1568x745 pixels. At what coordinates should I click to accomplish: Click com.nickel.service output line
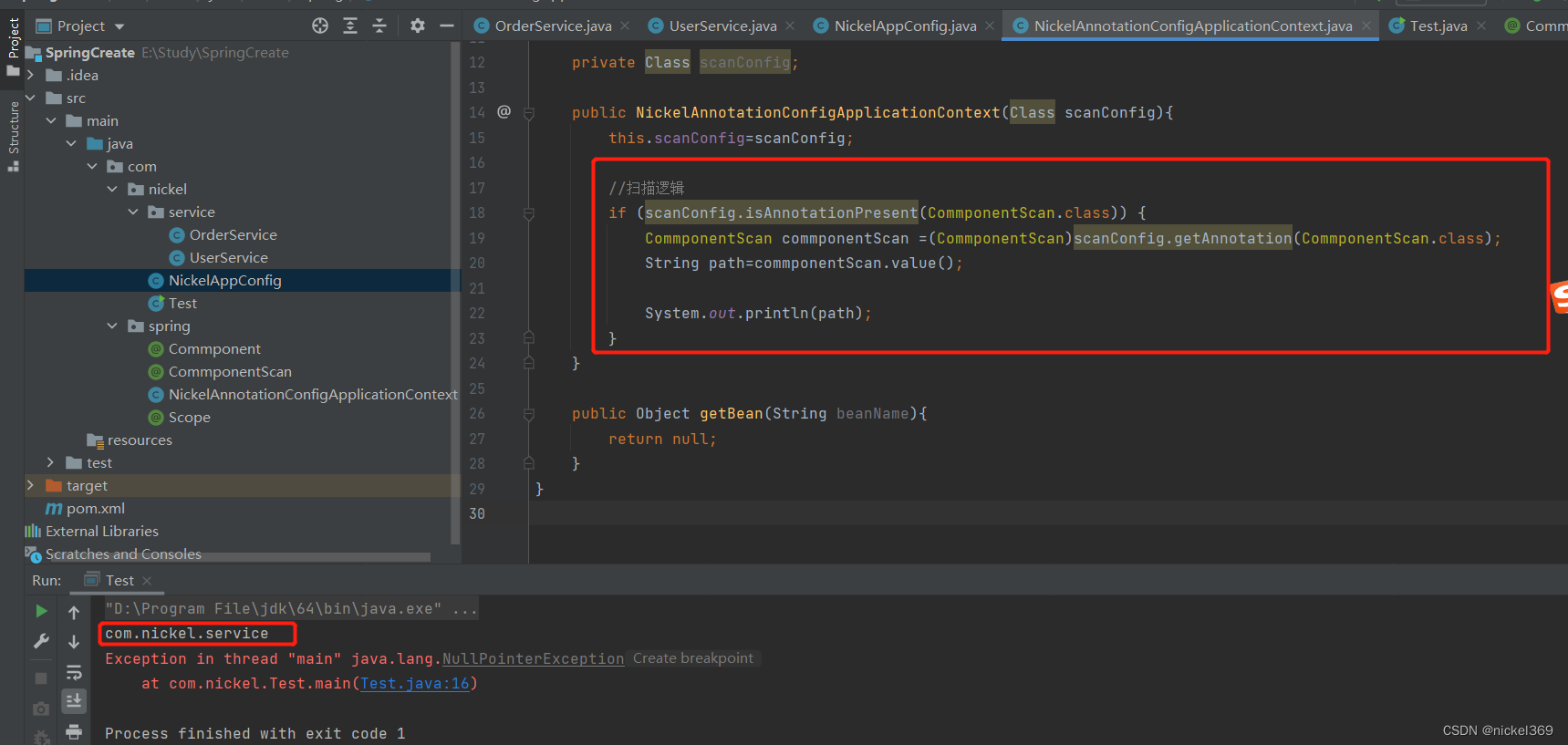(187, 633)
